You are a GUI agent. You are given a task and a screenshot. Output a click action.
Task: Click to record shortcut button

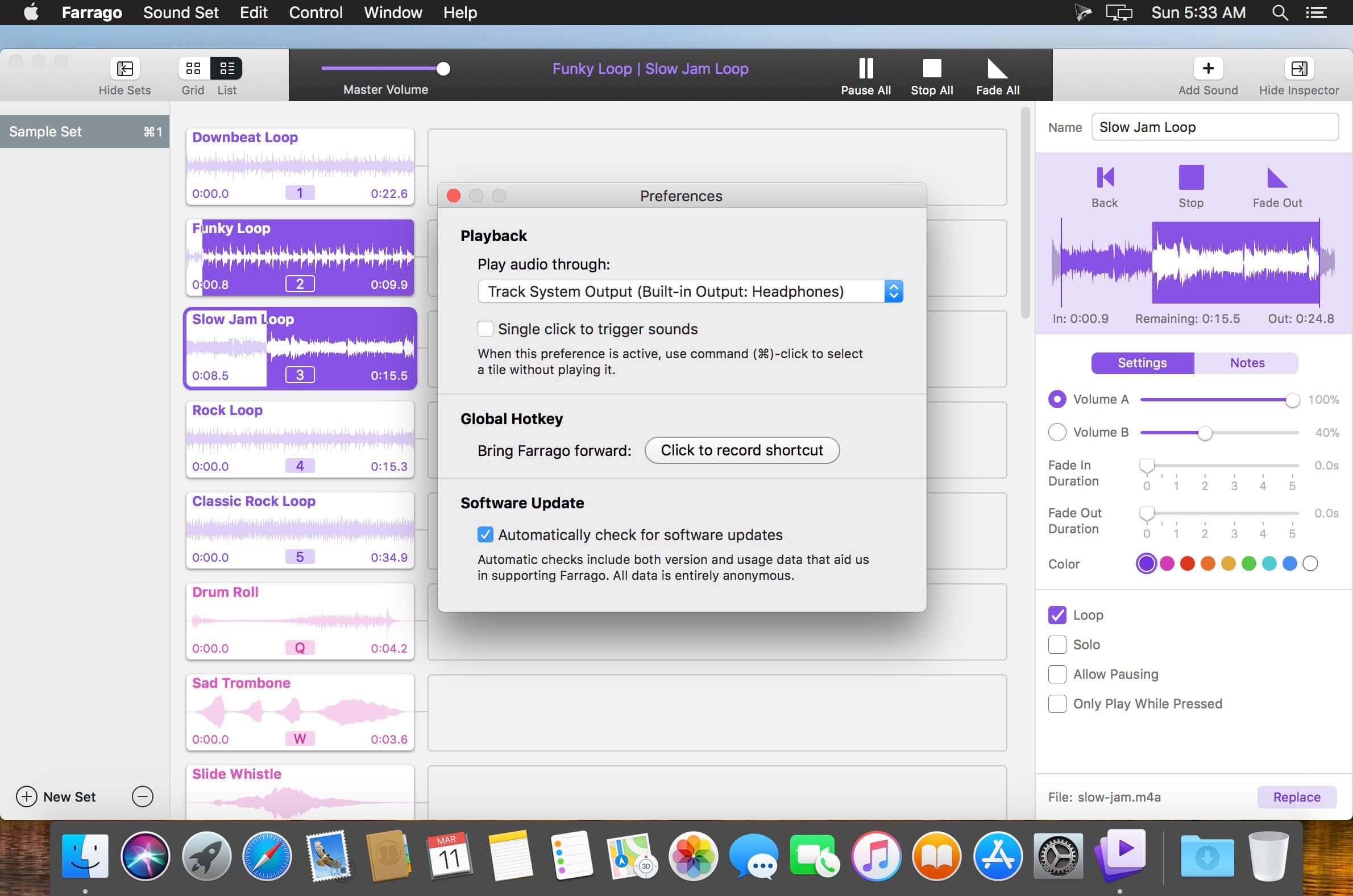point(742,450)
